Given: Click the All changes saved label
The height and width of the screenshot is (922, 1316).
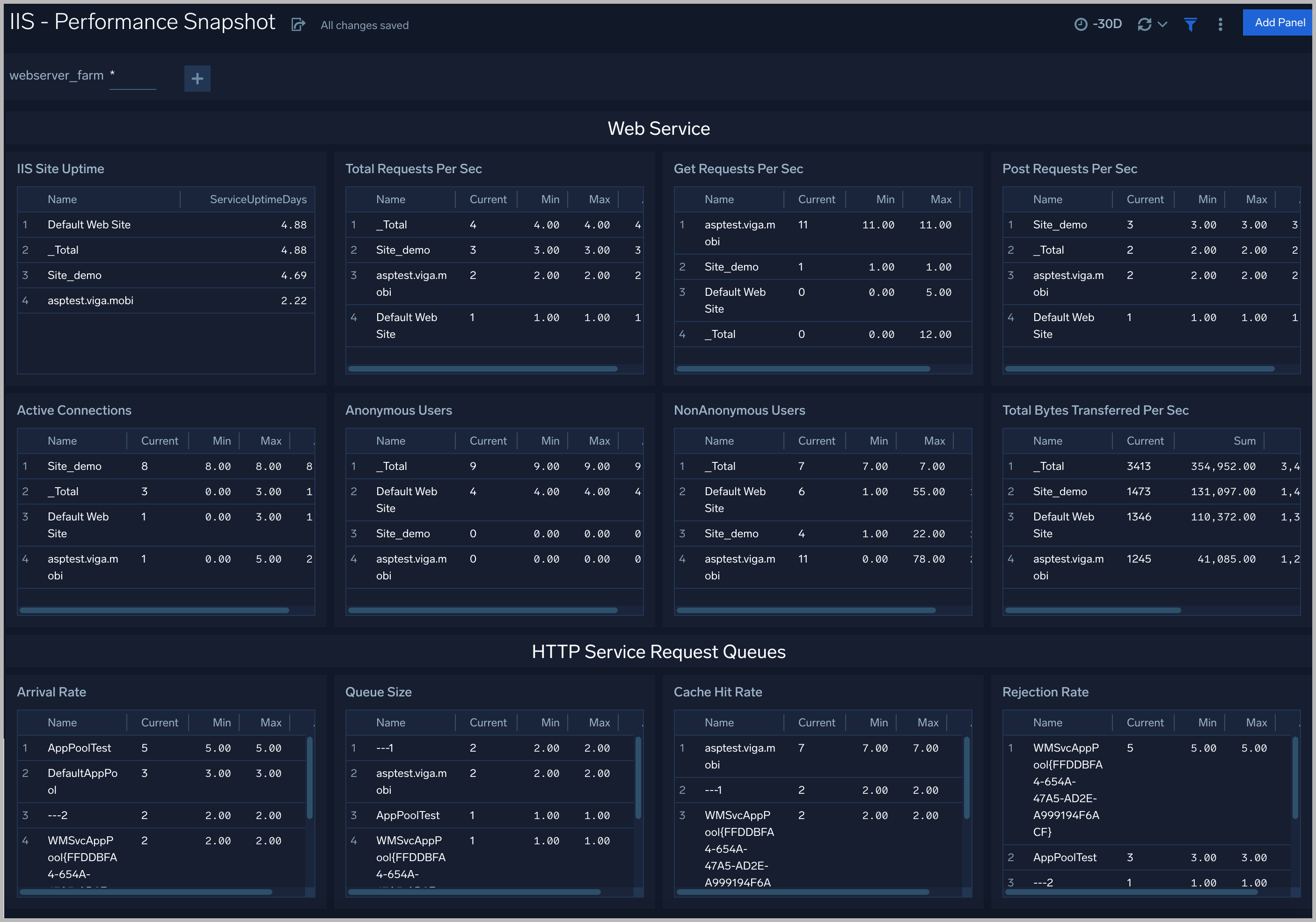Looking at the screenshot, I should 364,25.
